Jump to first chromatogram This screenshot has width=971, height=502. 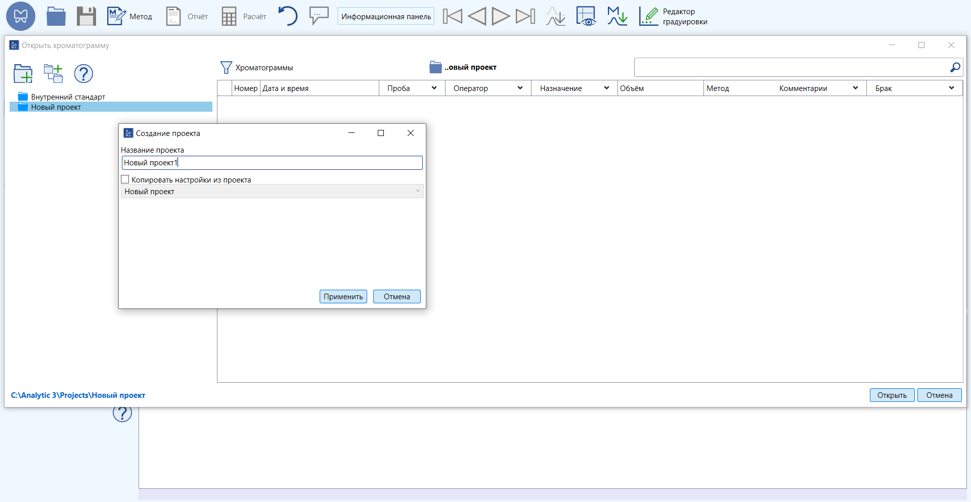[453, 16]
